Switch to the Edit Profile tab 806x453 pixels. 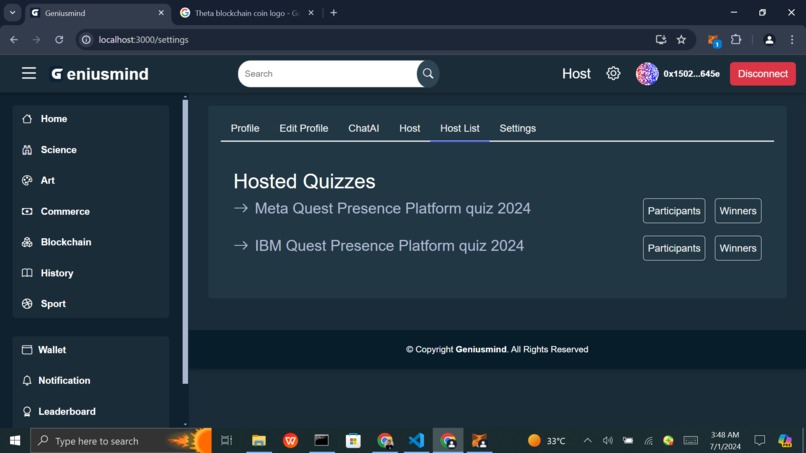304,129
